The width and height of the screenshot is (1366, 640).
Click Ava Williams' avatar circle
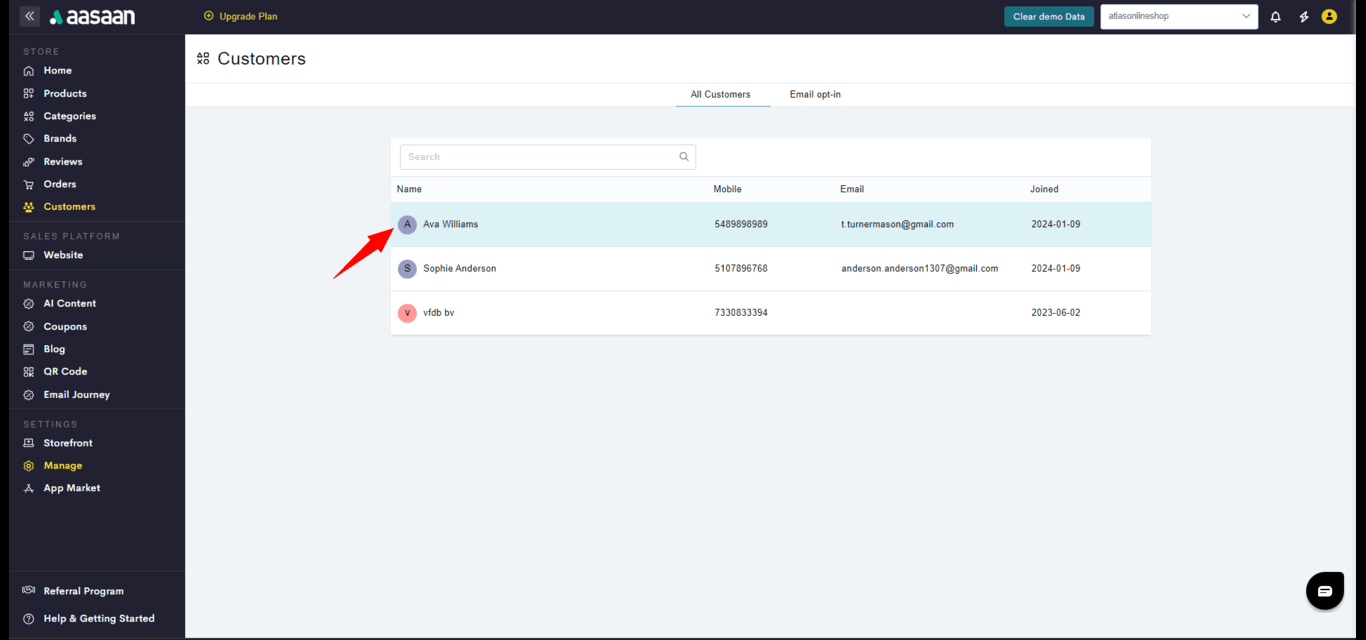[x=407, y=225]
